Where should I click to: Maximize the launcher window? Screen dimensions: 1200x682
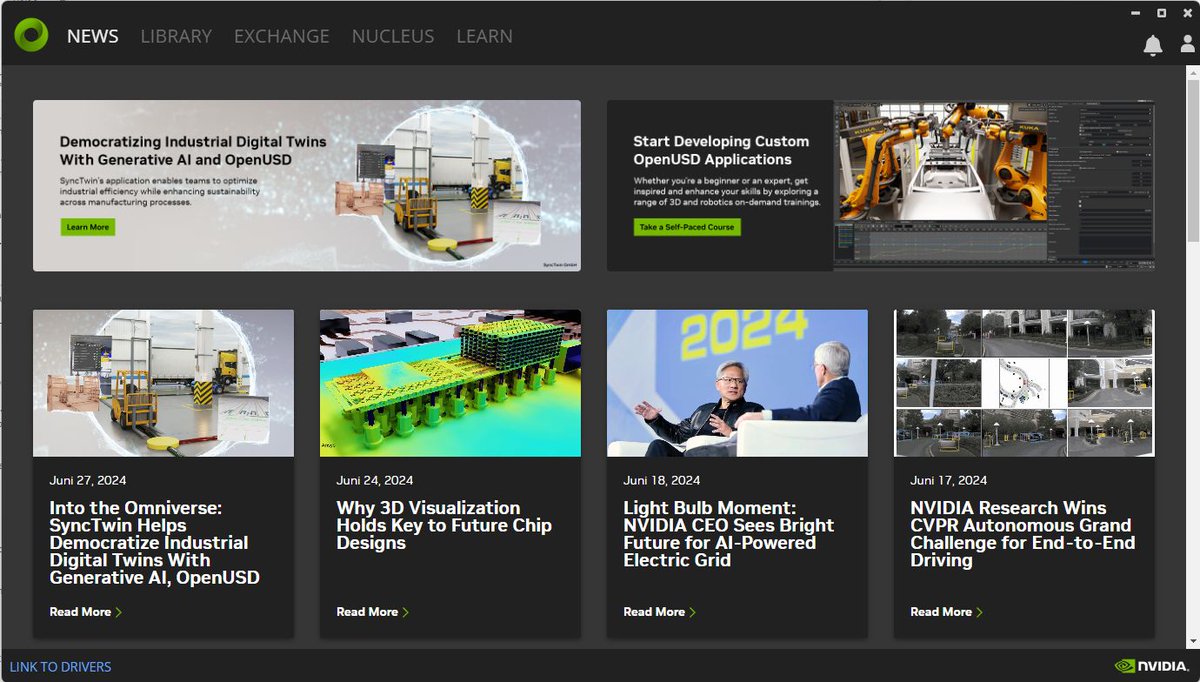(x=1162, y=13)
